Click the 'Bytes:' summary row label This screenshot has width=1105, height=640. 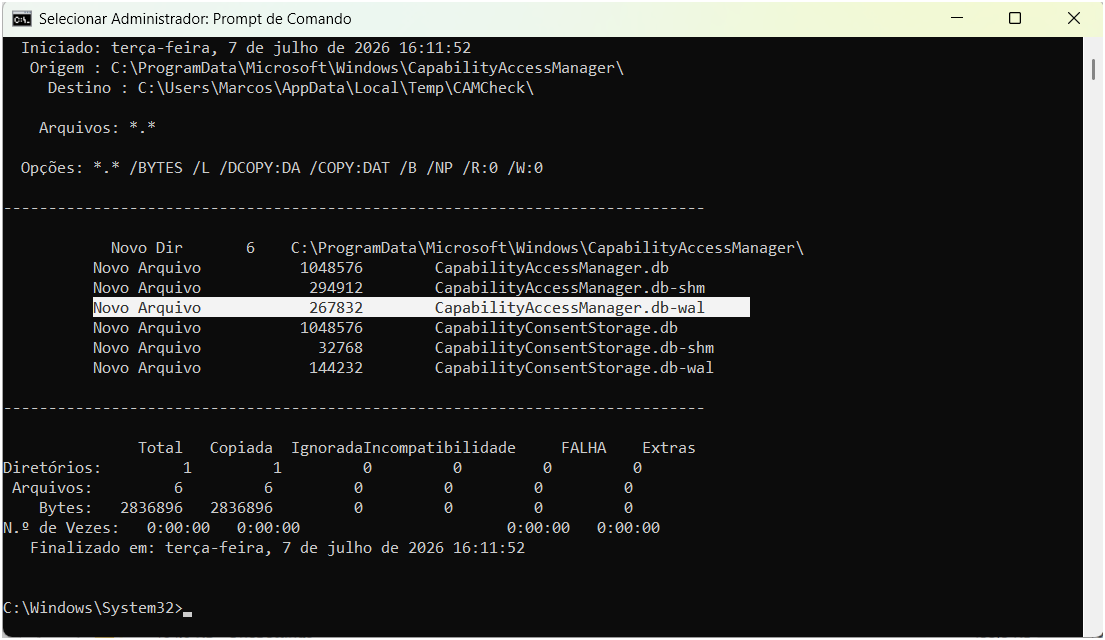[x=66, y=508]
